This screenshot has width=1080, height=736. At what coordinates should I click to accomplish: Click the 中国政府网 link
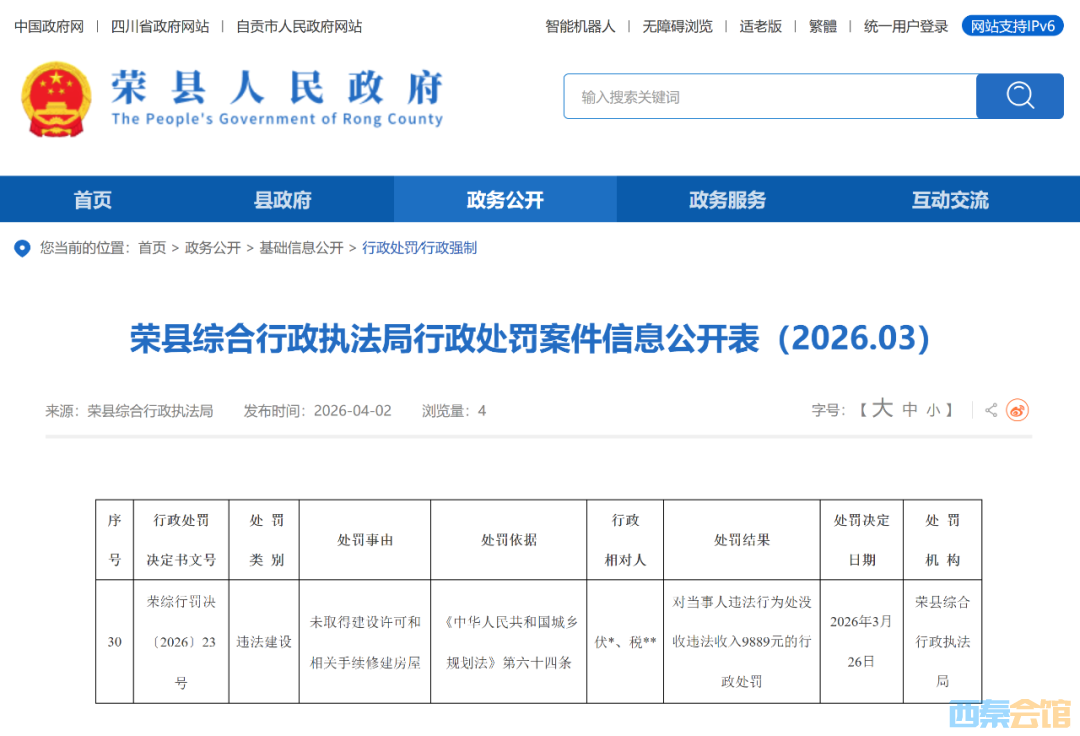coord(49,26)
